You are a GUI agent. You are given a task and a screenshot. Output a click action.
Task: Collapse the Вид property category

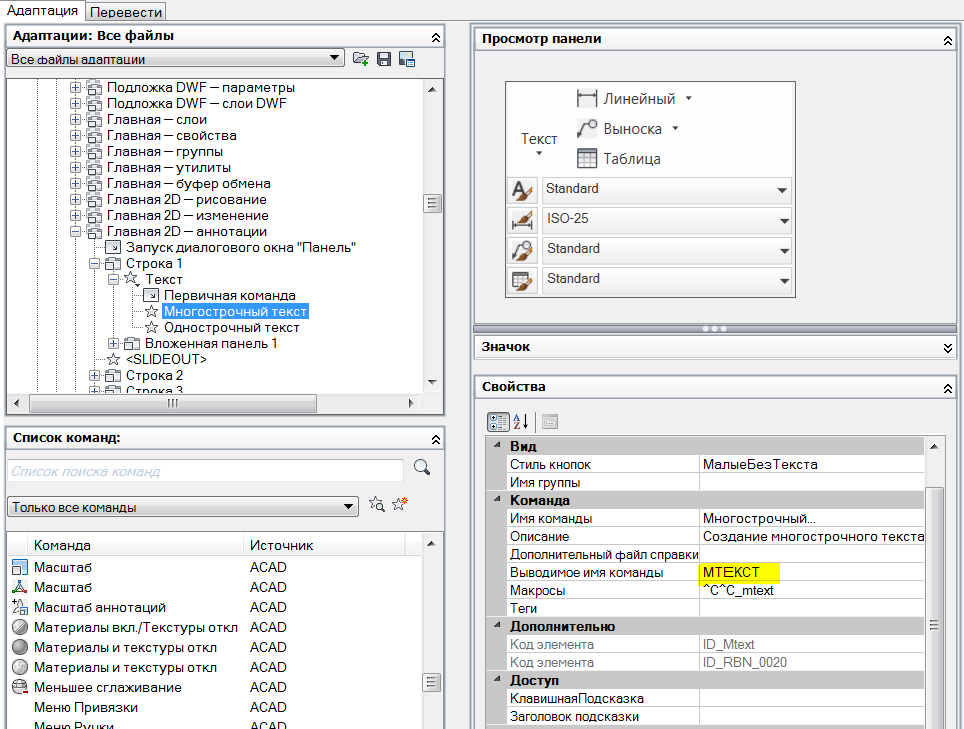[497, 445]
